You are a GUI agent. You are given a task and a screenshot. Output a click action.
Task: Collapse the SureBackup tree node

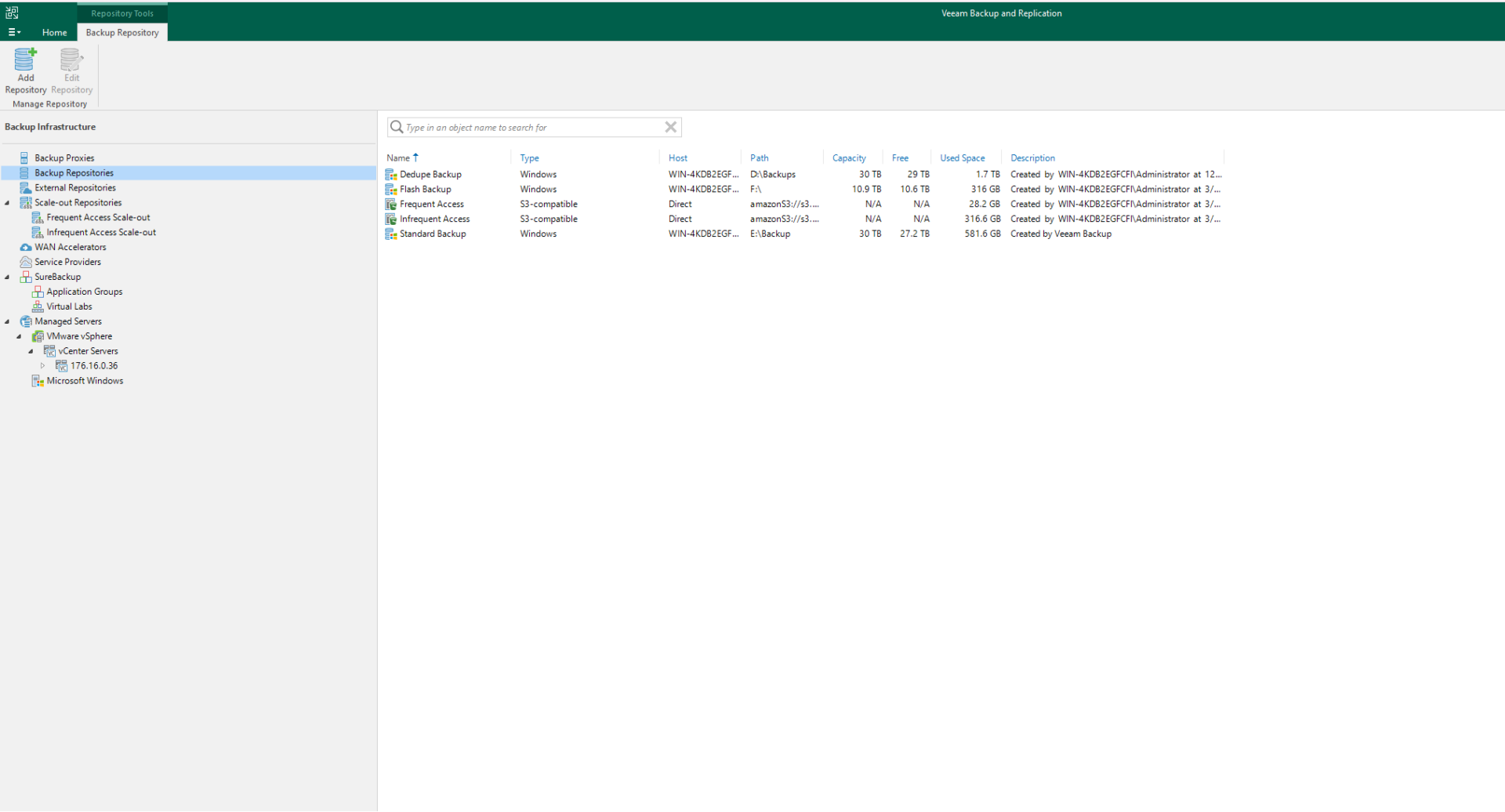tap(8, 277)
